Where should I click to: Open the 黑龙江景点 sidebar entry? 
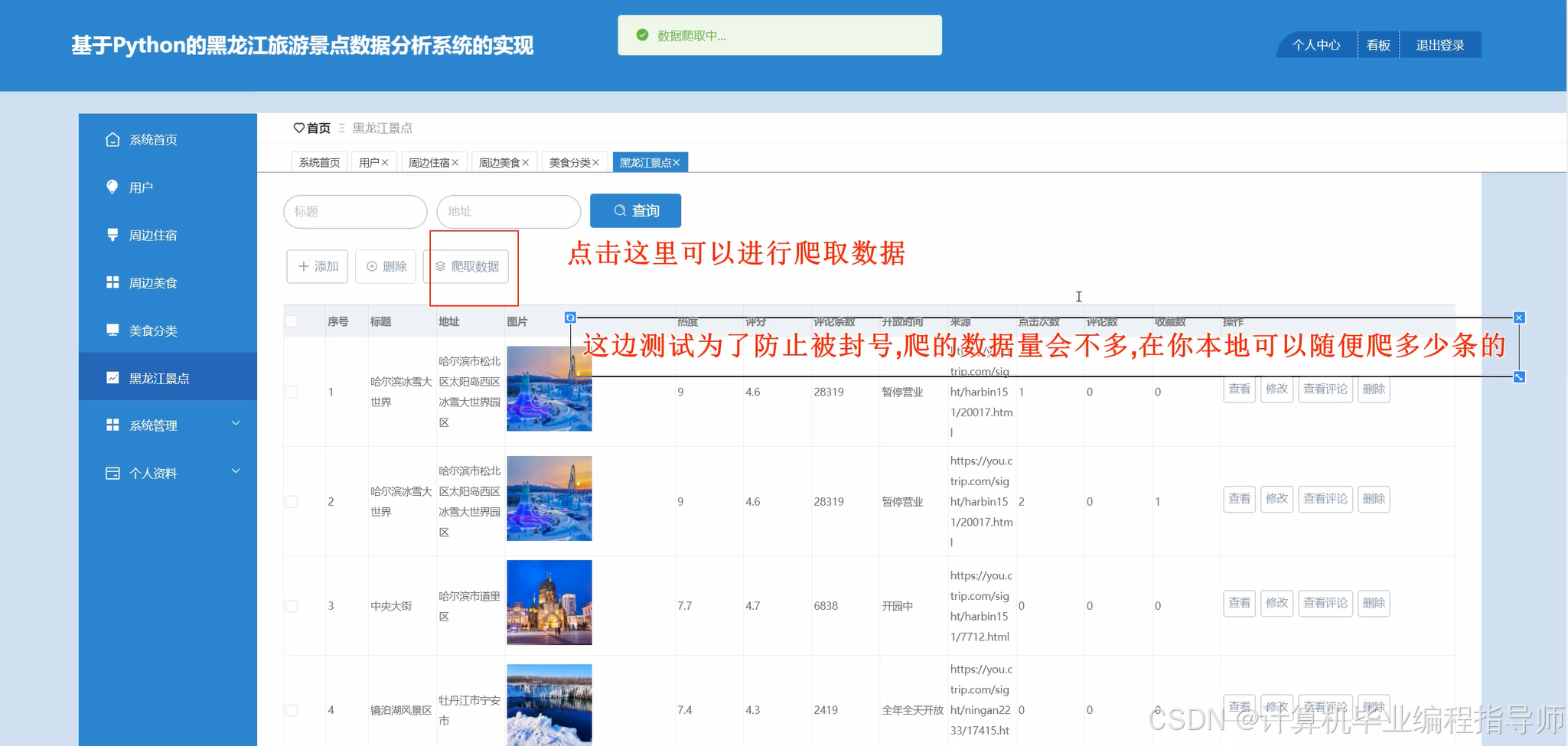click(x=159, y=377)
